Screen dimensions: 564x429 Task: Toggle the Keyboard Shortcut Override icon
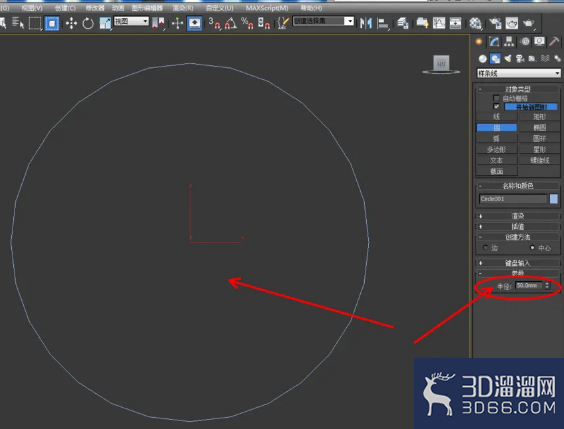(x=195, y=24)
